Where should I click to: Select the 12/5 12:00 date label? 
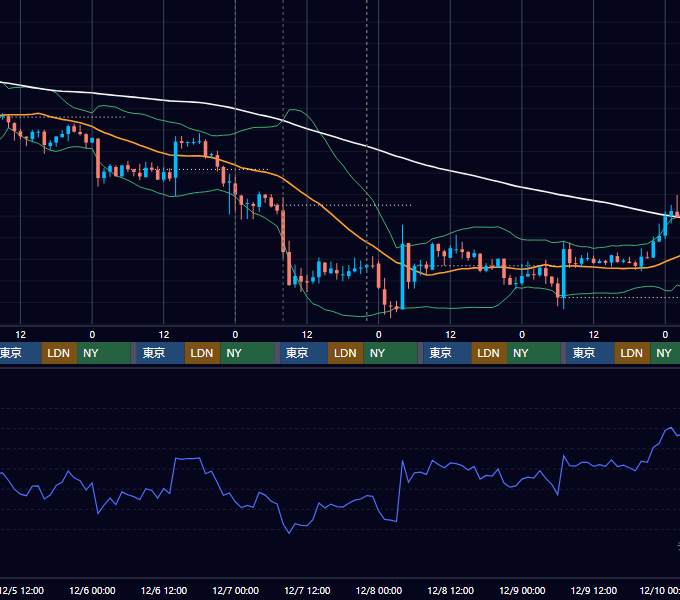[x=22, y=590]
